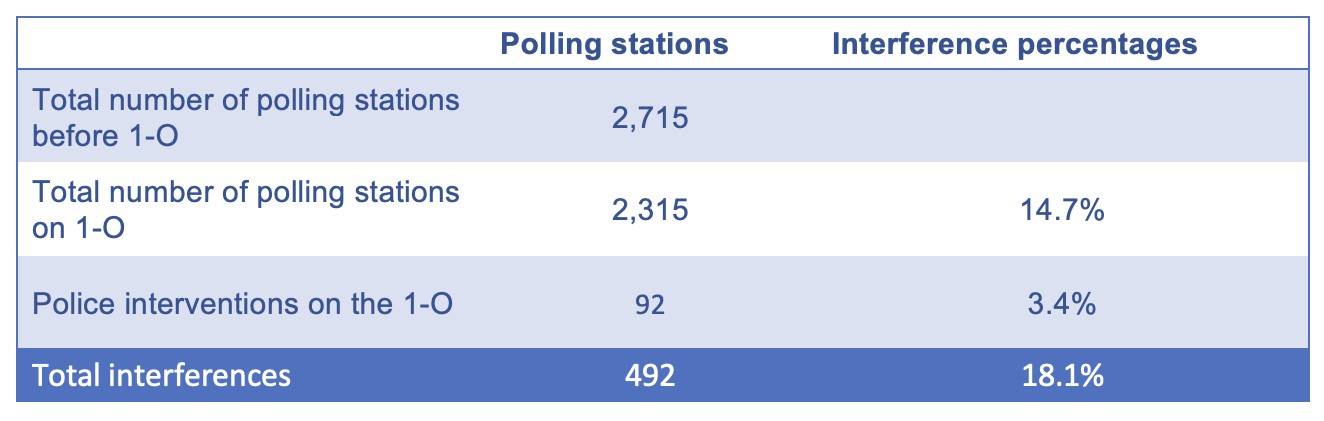The image size is (1324, 421).
Task: Click the 3.4% interference percentage cell
Action: [1062, 302]
